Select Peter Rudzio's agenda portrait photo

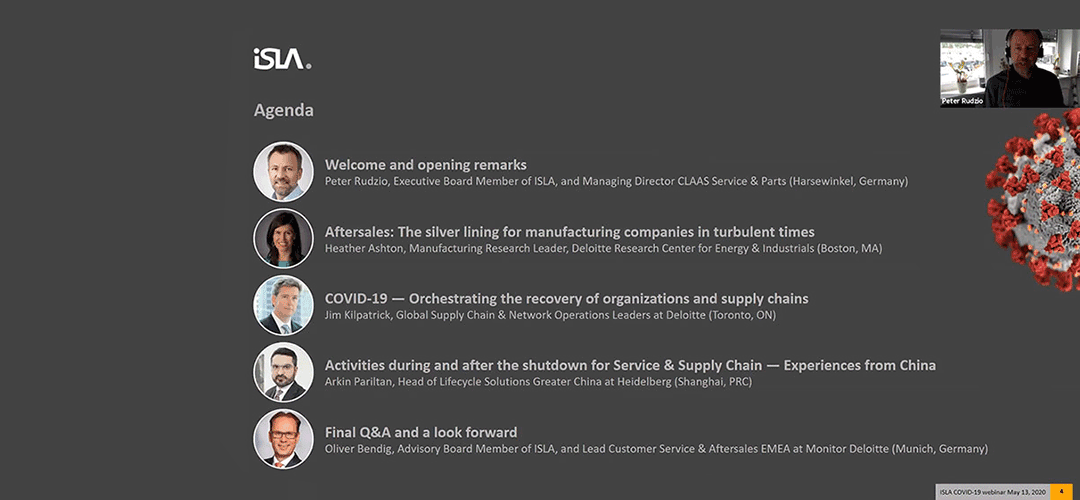[283, 171]
